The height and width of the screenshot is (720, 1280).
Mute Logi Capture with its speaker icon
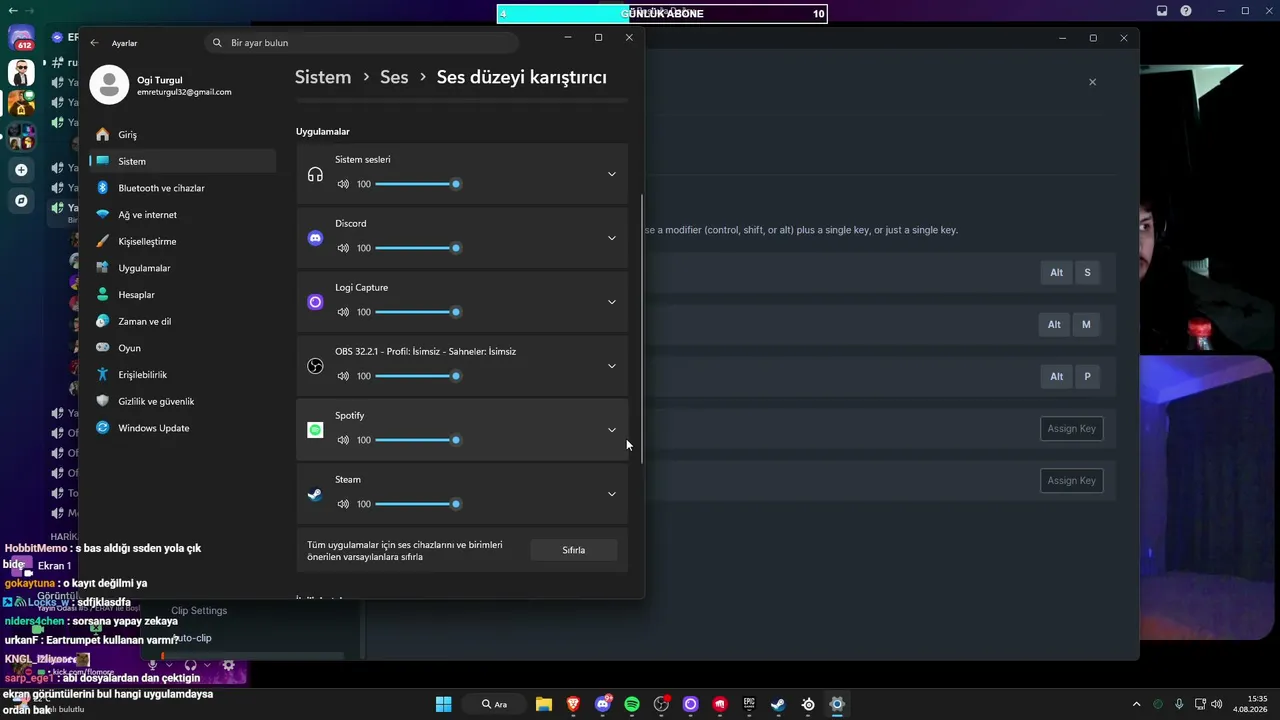pos(343,312)
